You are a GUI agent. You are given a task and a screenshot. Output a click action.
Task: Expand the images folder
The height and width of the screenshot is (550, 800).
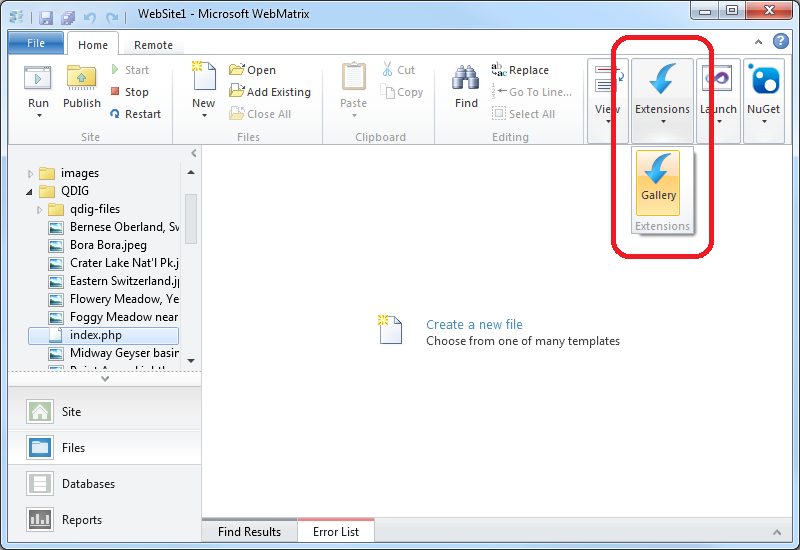[31, 174]
